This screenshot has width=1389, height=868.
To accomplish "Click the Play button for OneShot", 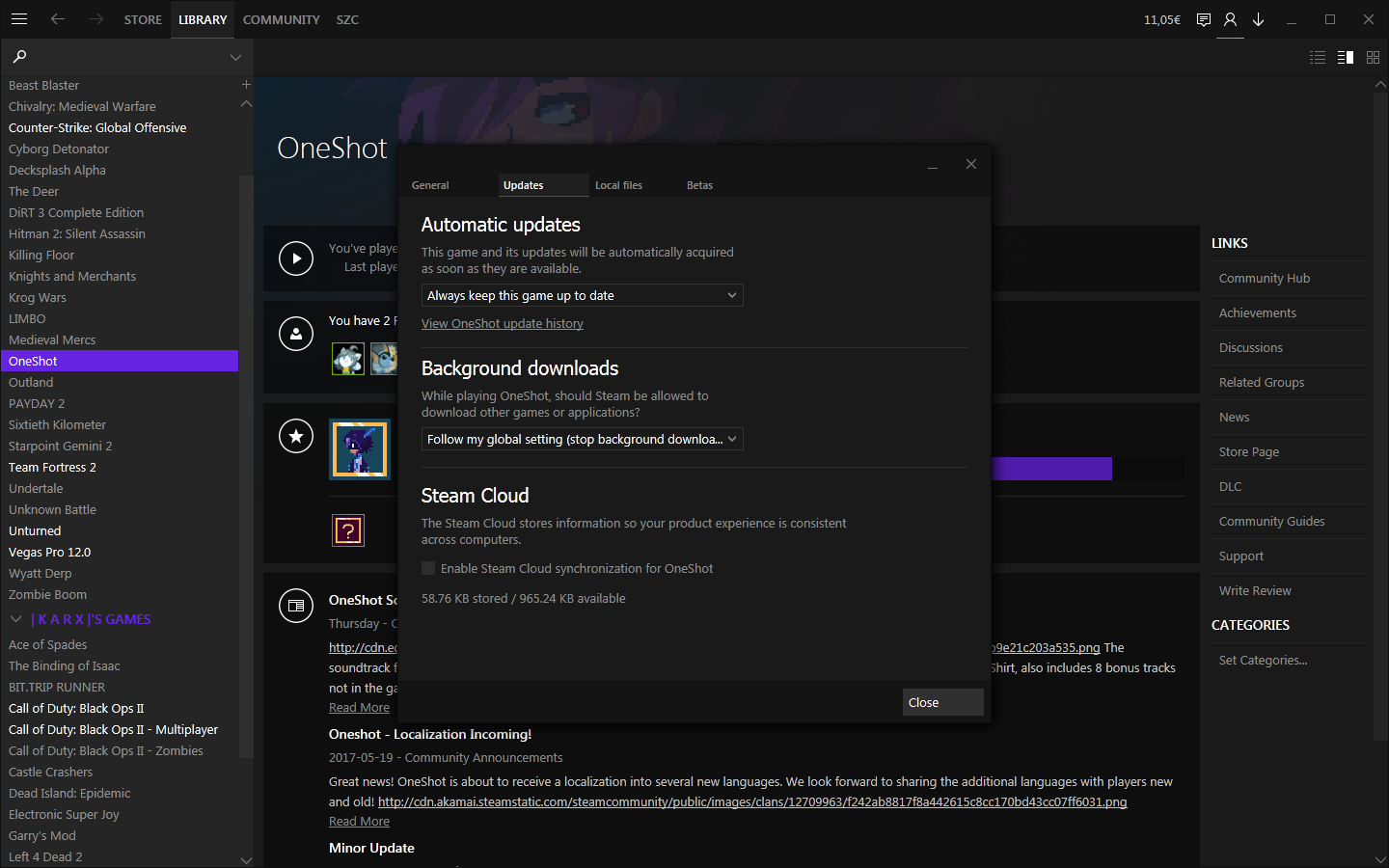I will click(x=296, y=258).
